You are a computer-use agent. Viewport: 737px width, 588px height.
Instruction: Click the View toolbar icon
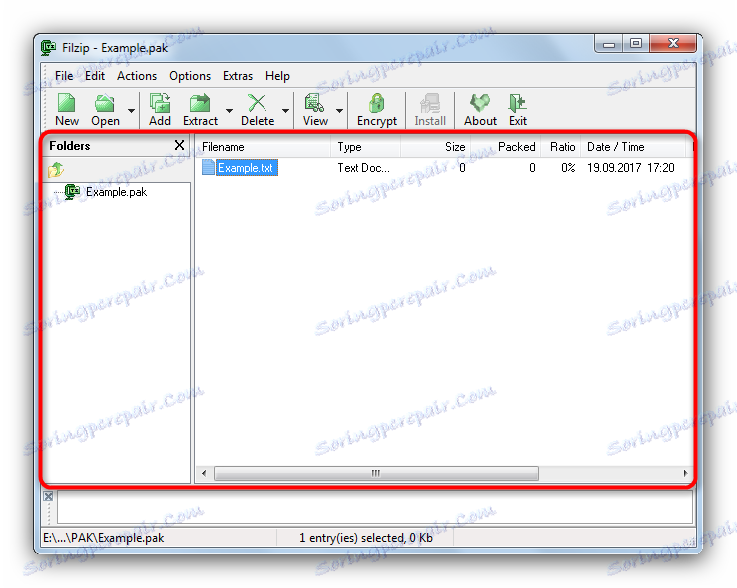(314, 103)
